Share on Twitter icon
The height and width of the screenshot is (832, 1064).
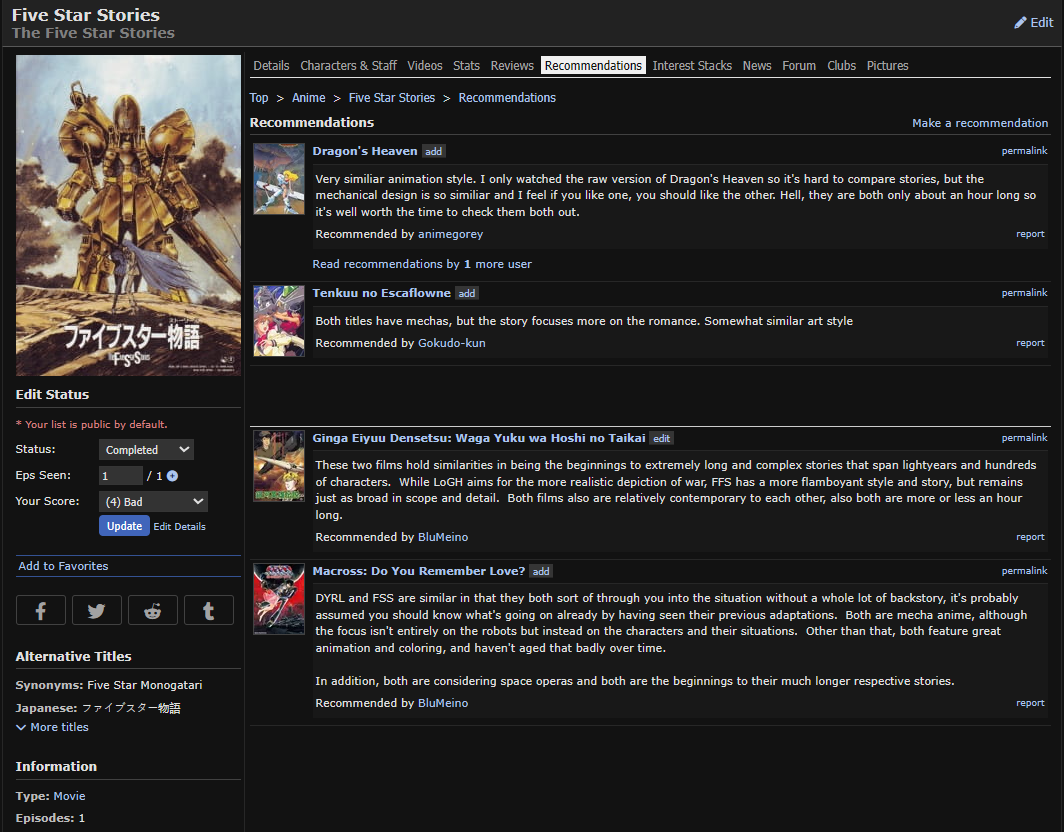96,610
